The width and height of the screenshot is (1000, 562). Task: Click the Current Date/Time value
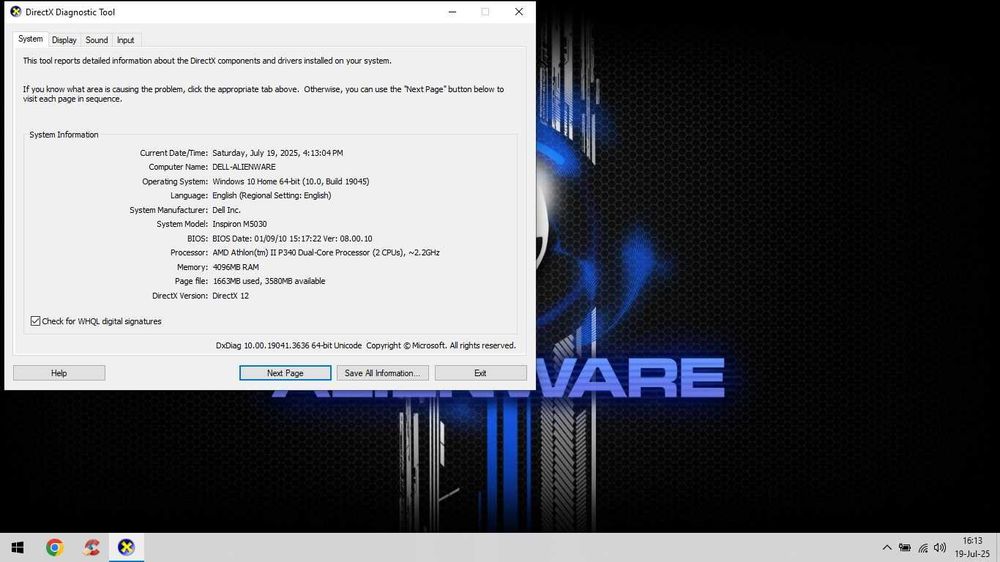tap(277, 153)
